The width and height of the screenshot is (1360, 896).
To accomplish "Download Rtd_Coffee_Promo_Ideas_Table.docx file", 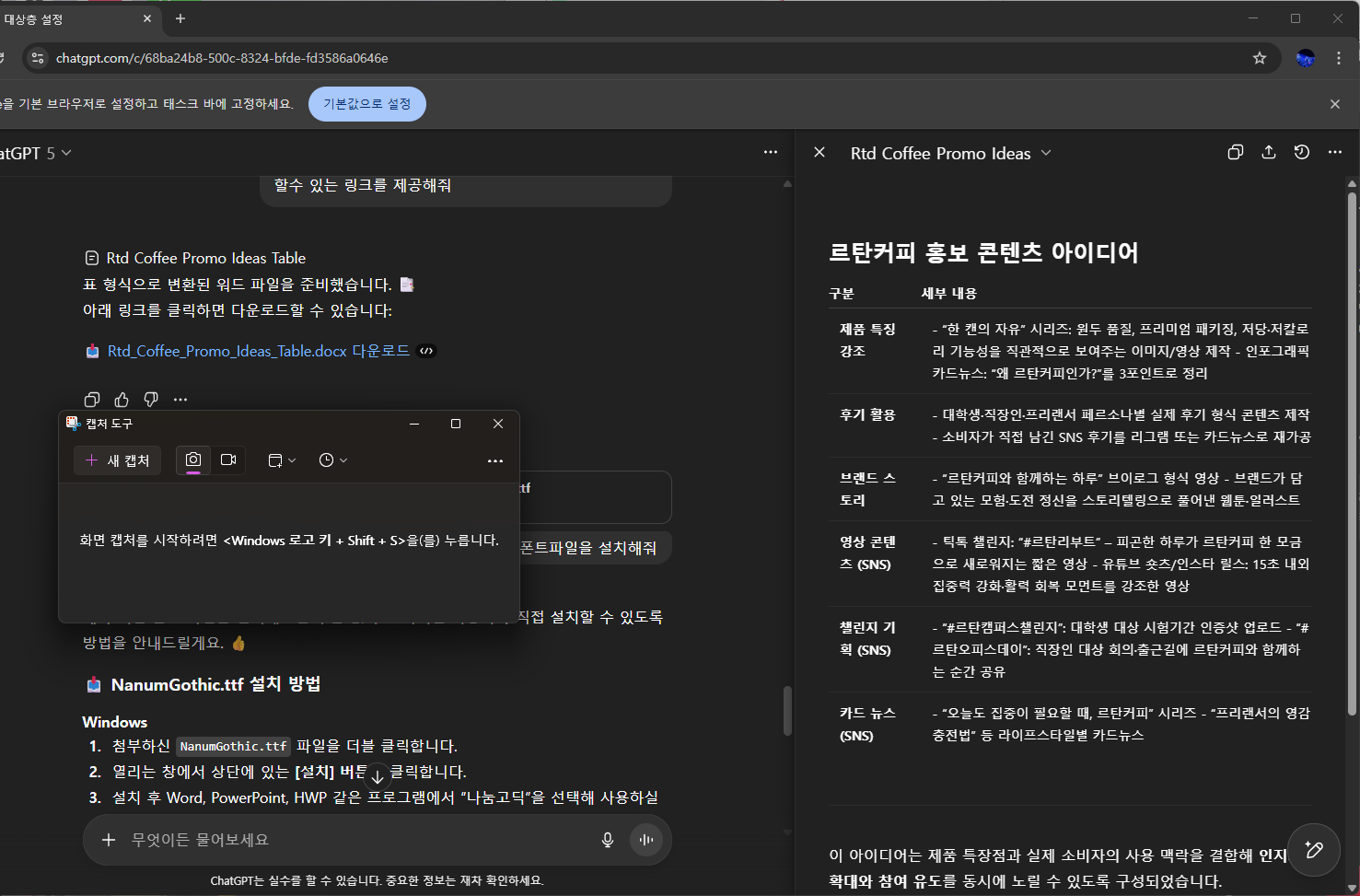I will click(258, 351).
